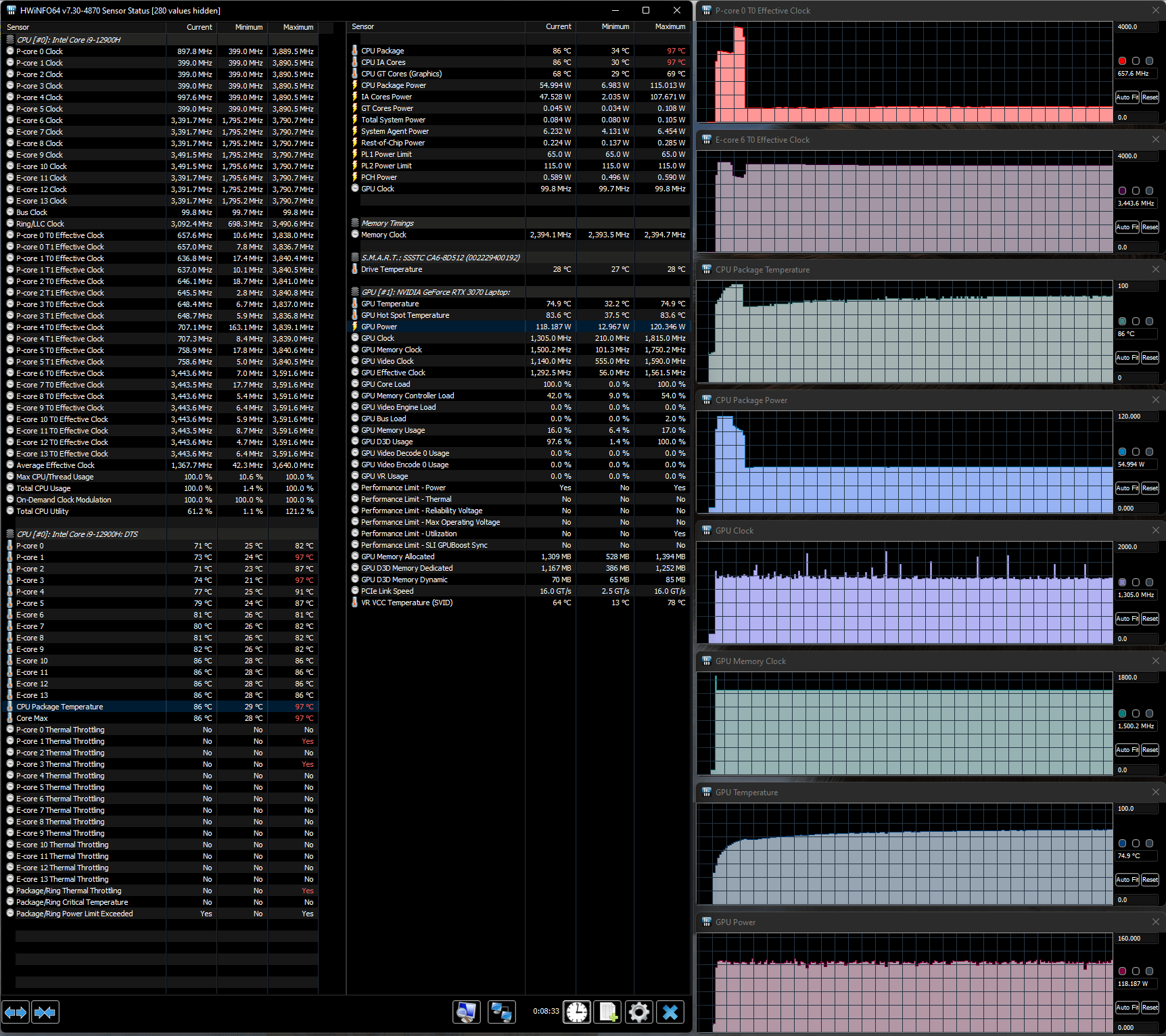Click the icon beside Package/Ring Critical Temperature
This screenshot has width=1166, height=1036.
coord(10,902)
